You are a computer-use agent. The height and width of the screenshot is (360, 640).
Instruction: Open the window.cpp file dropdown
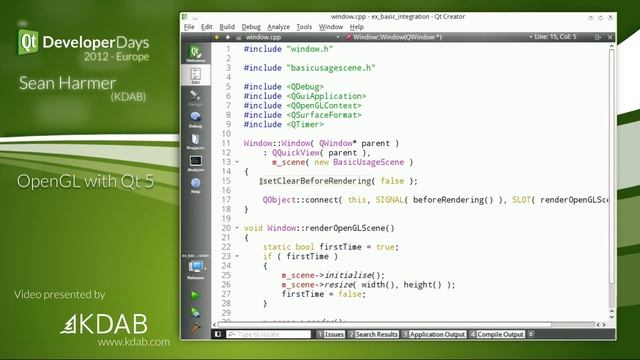tap(293, 37)
